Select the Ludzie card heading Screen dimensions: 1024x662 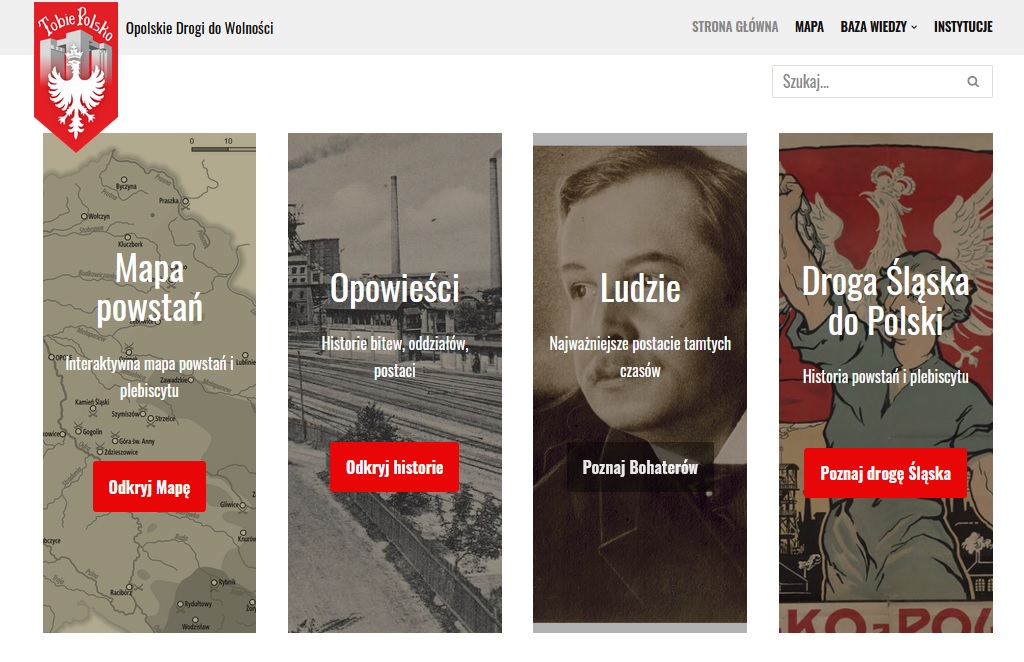click(x=640, y=288)
